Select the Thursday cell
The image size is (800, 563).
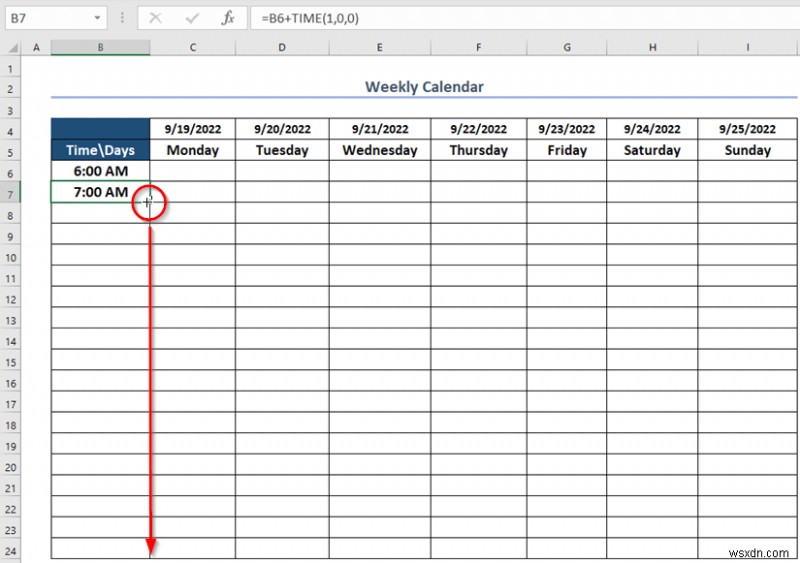(479, 150)
